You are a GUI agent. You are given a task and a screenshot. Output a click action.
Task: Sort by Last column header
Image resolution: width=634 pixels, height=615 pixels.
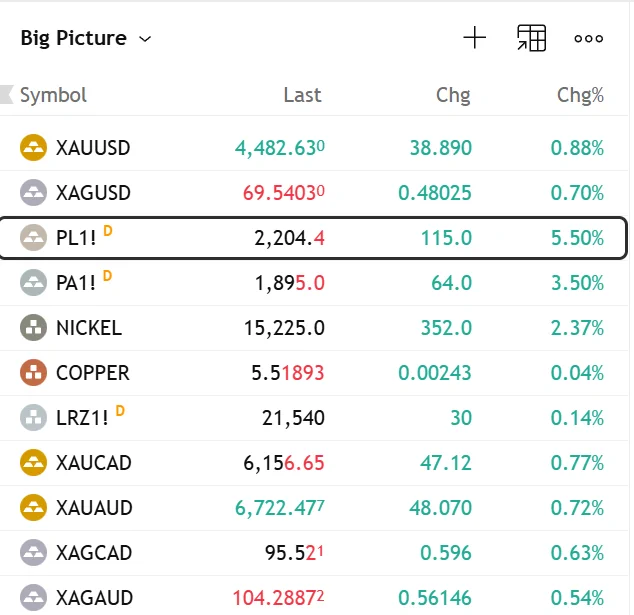click(x=302, y=95)
